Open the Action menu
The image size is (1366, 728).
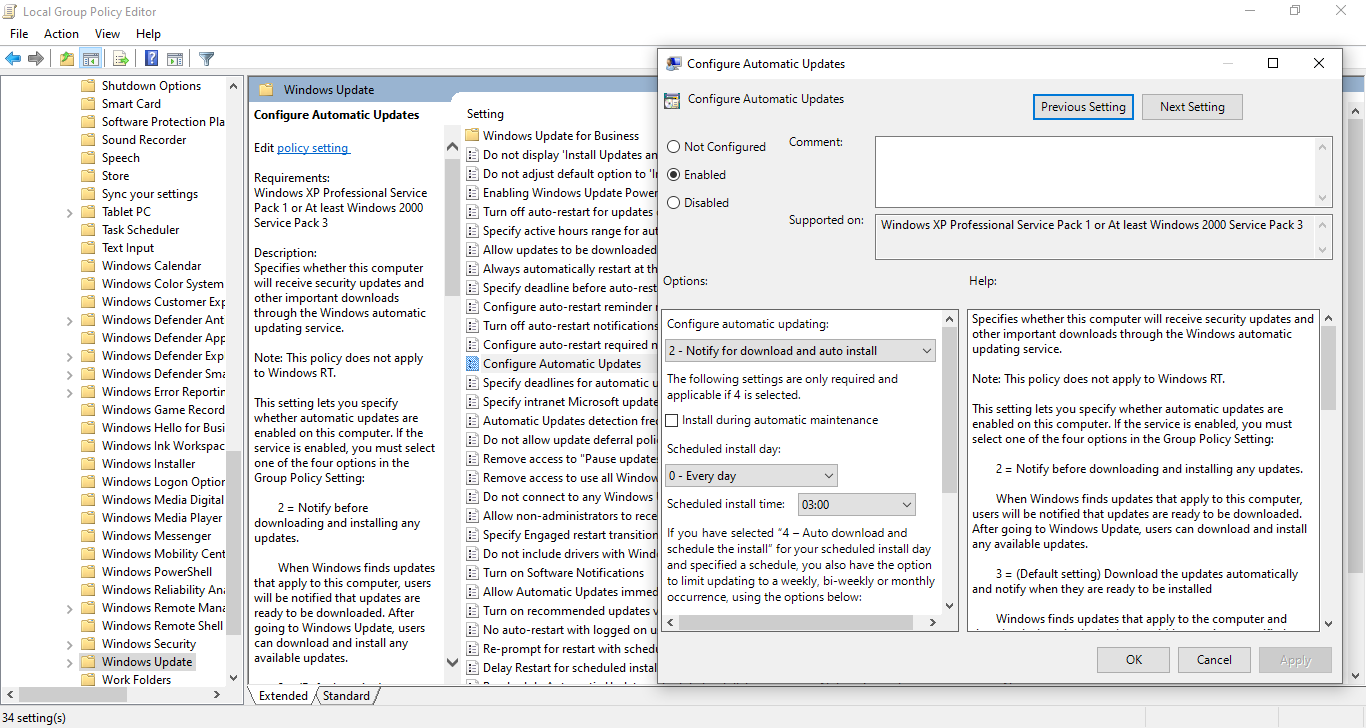[61, 34]
